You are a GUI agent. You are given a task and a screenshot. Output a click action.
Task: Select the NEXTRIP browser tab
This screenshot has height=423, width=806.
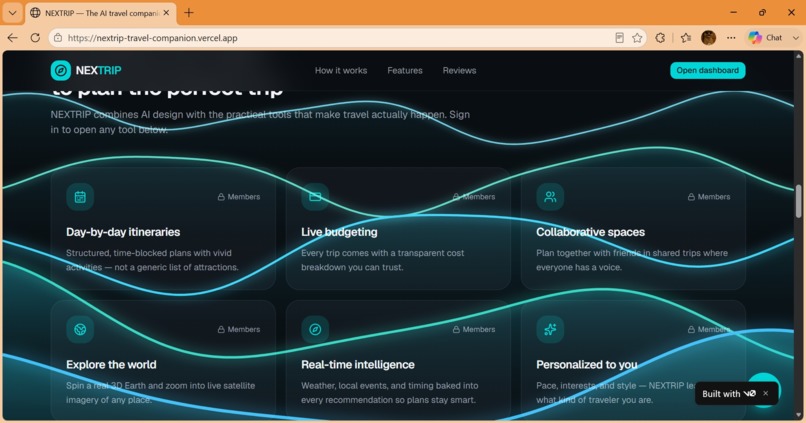[101, 13]
